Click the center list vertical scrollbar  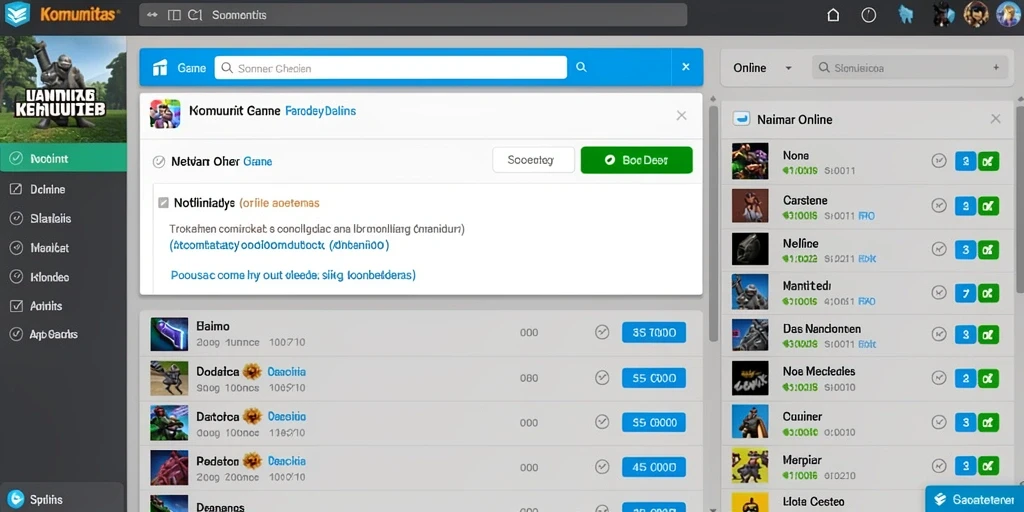713,222
